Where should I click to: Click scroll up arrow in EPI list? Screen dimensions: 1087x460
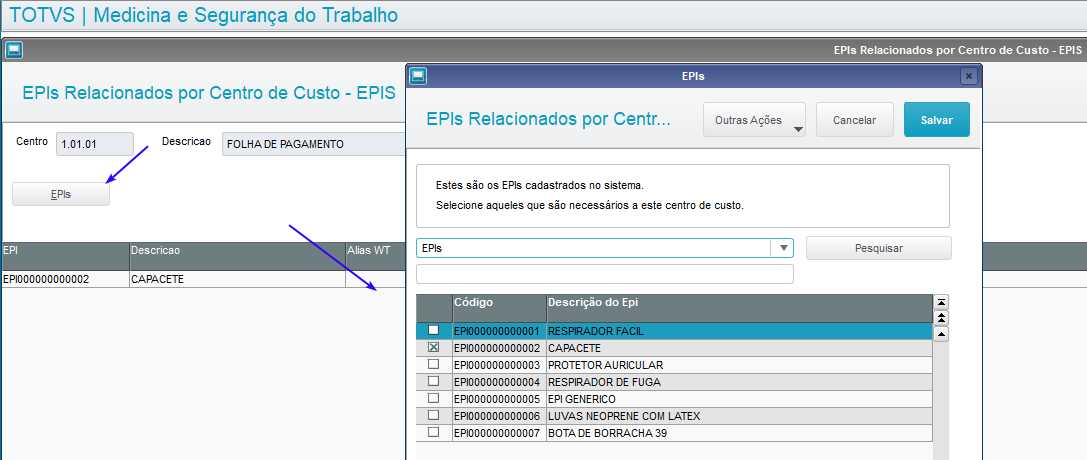tap(941, 334)
